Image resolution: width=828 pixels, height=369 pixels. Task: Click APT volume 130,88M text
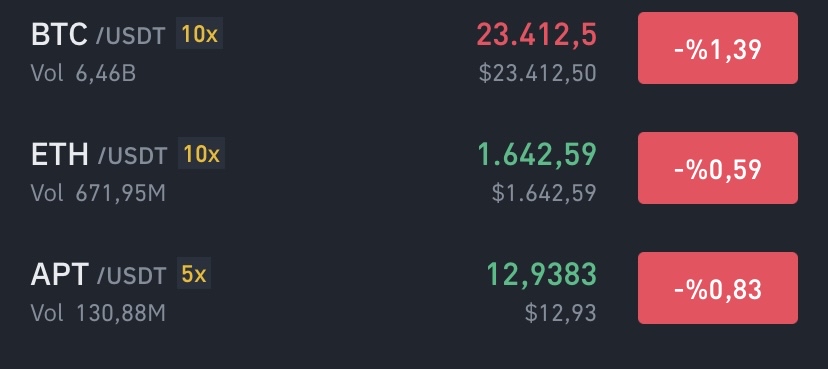[98, 313]
